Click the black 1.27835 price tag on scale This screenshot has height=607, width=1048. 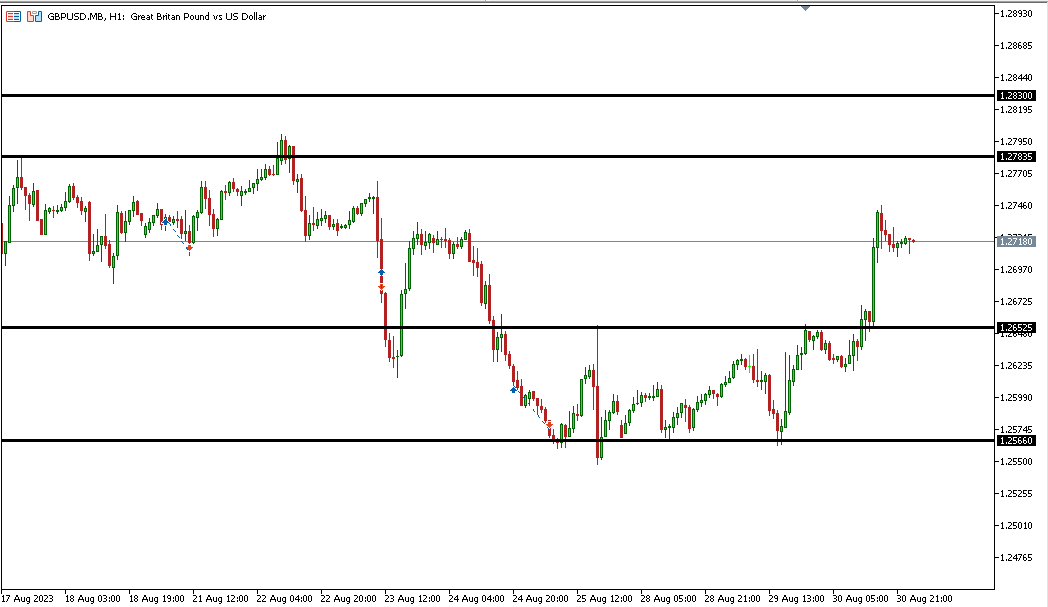pyautogui.click(x=1016, y=156)
